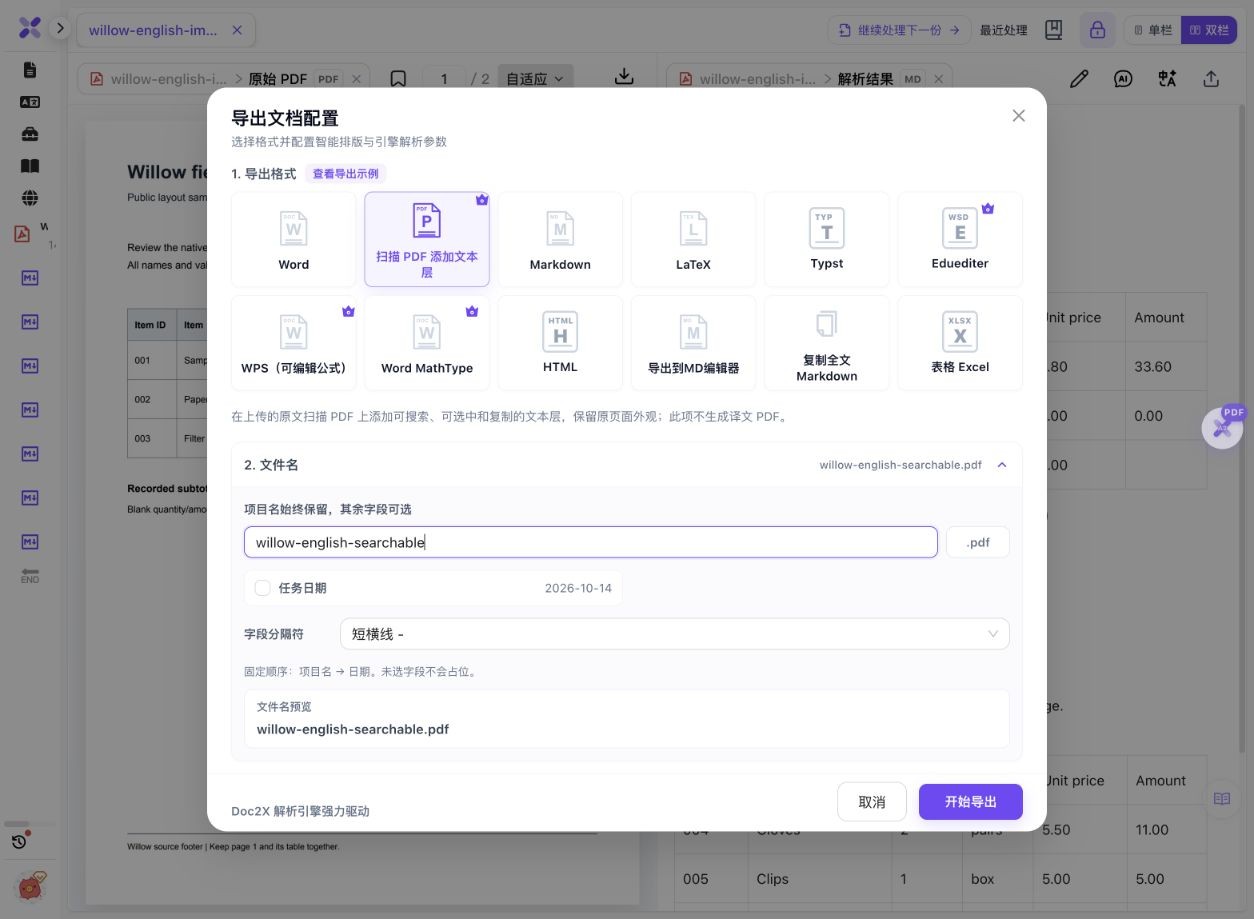This screenshot has height=919, width=1254.
Task: Switch to 单栏 single-column view
Action: pos(1153,30)
